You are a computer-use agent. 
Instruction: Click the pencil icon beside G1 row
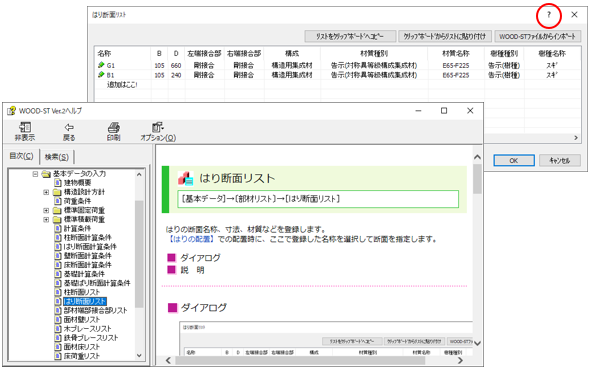(101, 65)
